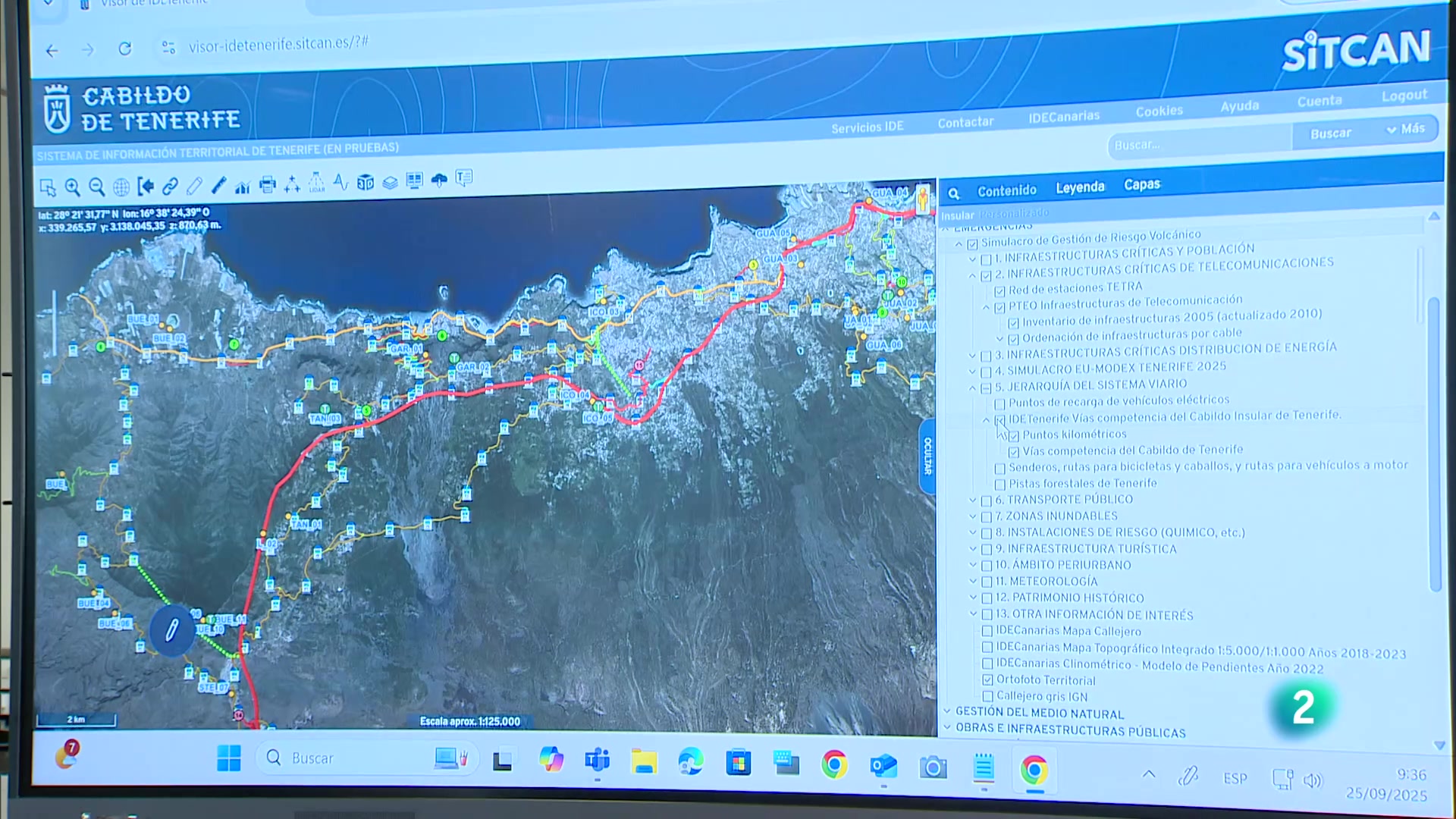Activate the 3D view tool

pos(366,183)
